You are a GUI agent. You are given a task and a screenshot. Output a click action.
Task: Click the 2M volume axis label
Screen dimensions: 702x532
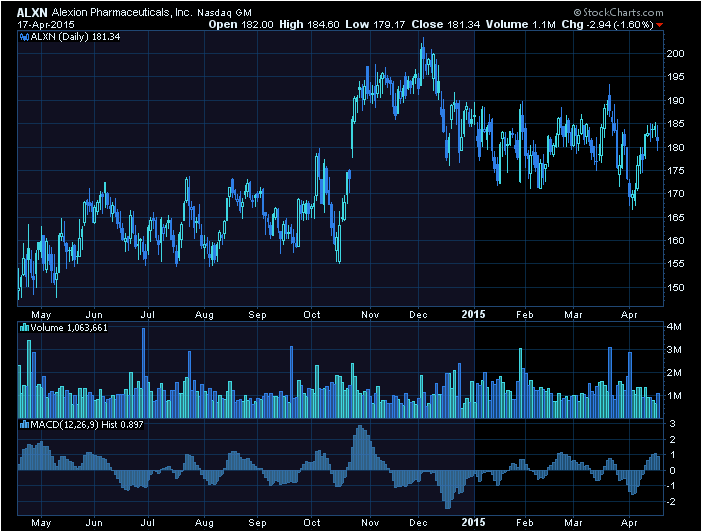click(674, 373)
